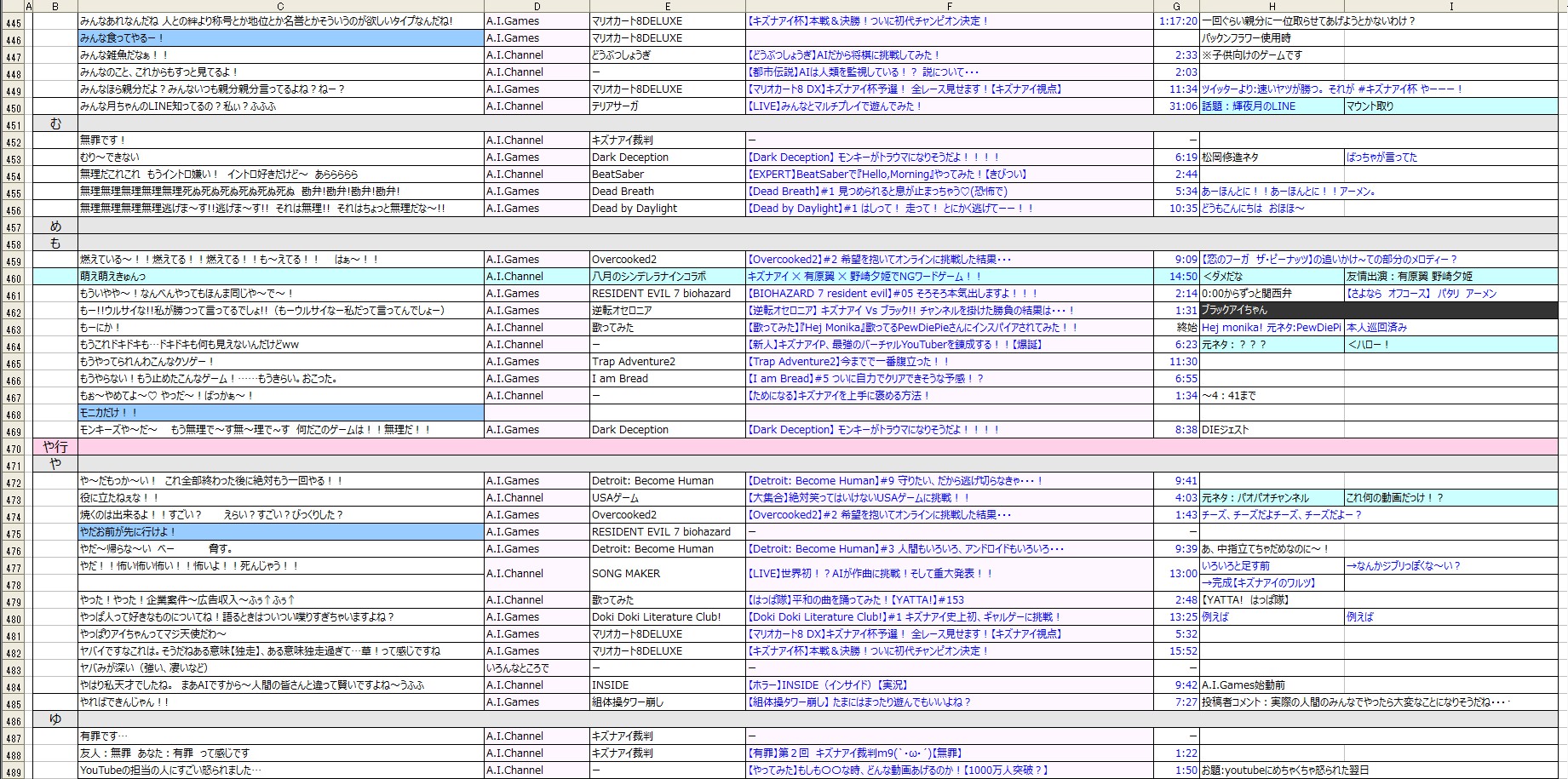Image resolution: width=1568 pixels, height=779 pixels.
Task: Select column H header
Action: pos(1272,6)
